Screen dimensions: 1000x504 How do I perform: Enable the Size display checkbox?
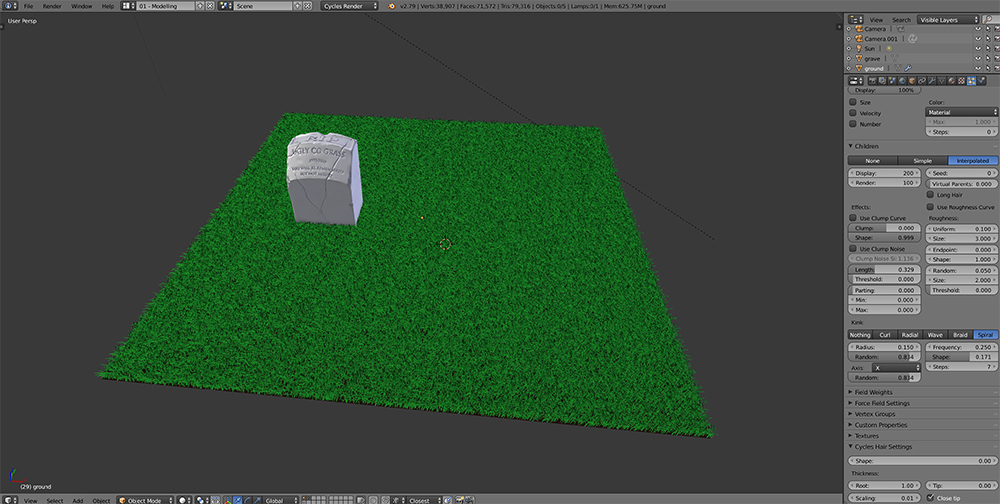tap(853, 102)
